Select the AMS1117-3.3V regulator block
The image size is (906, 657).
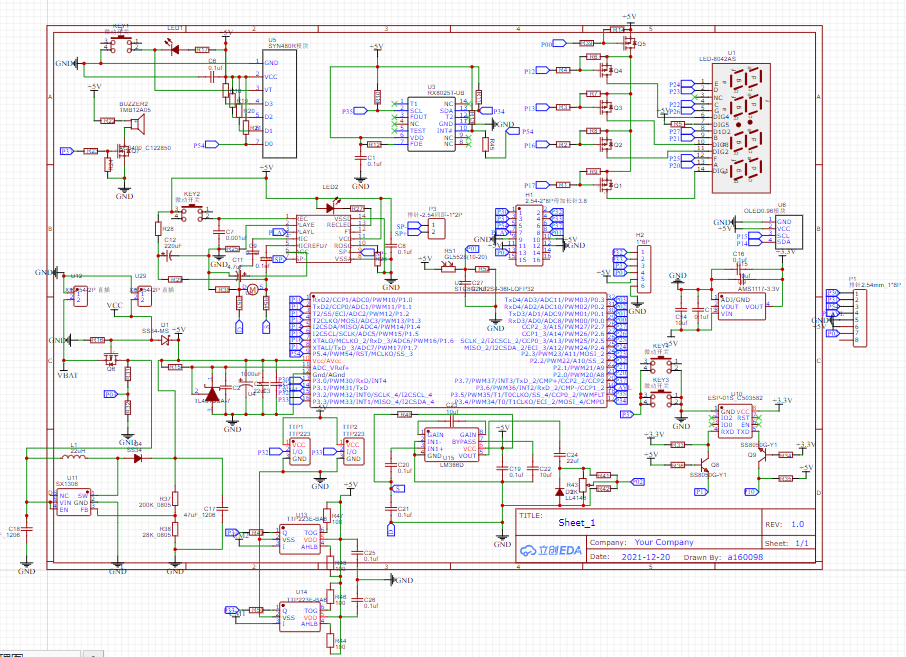741,306
